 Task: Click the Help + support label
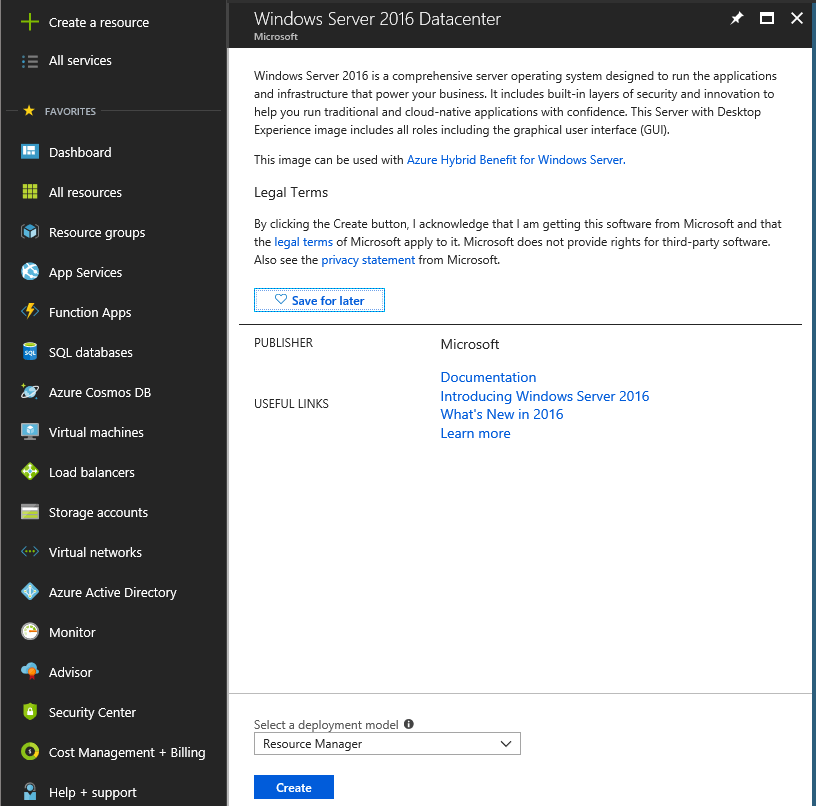[93, 792]
